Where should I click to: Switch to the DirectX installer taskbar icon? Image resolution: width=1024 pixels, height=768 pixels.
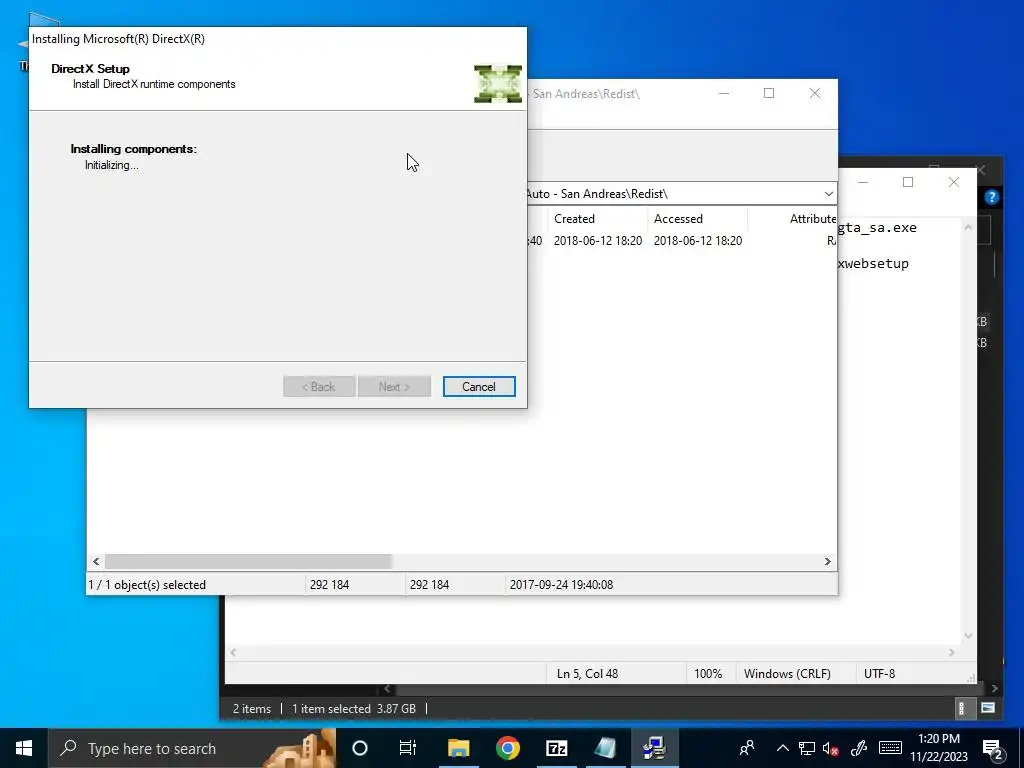(654, 748)
